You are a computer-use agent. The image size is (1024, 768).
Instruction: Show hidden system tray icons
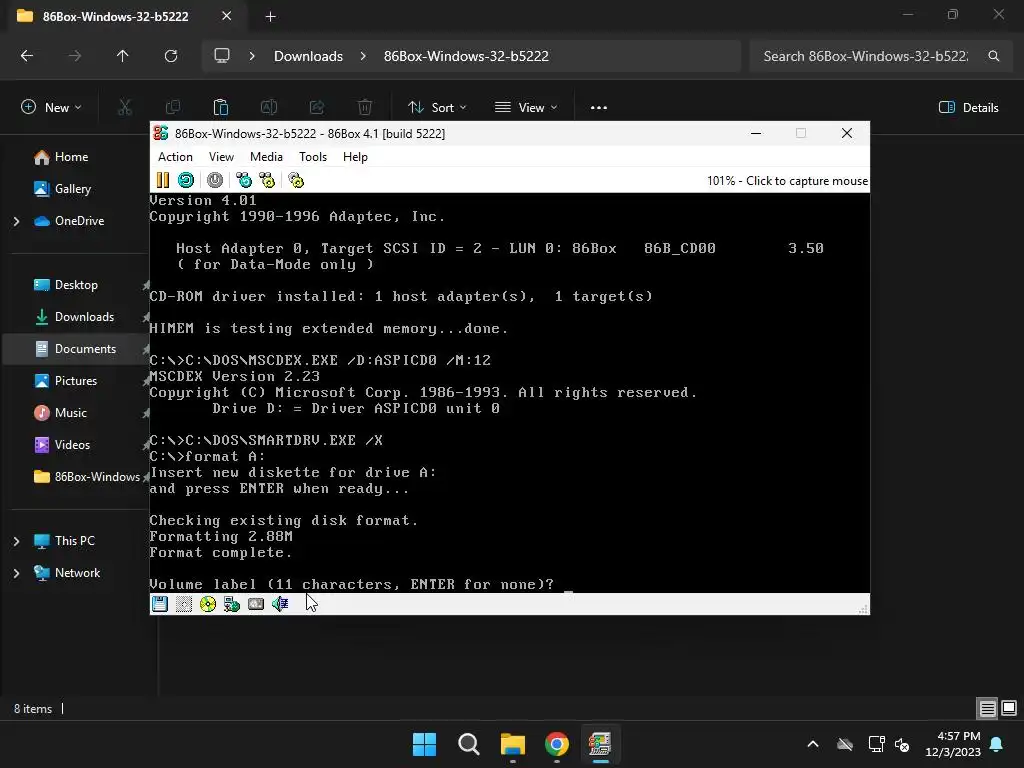click(813, 744)
